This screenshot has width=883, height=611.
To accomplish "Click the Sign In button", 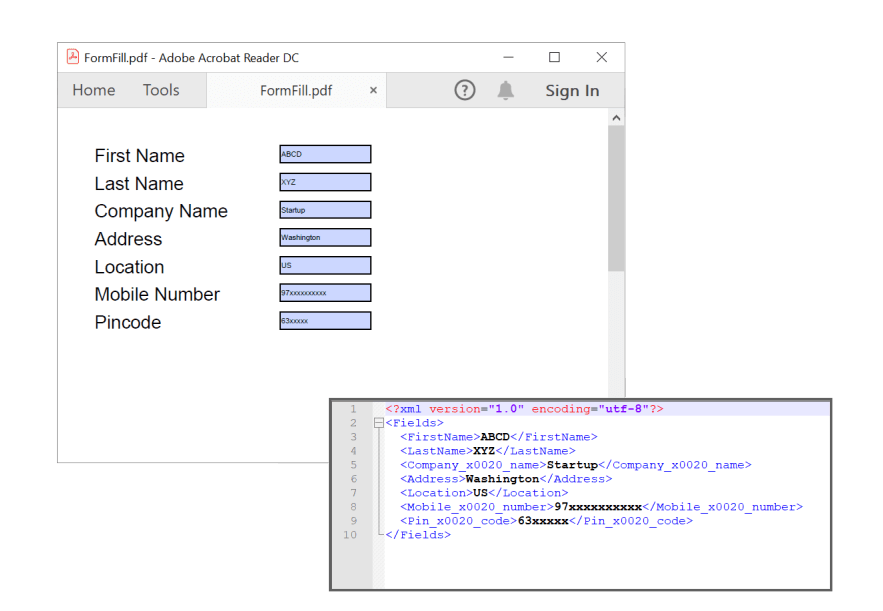I will 571,90.
